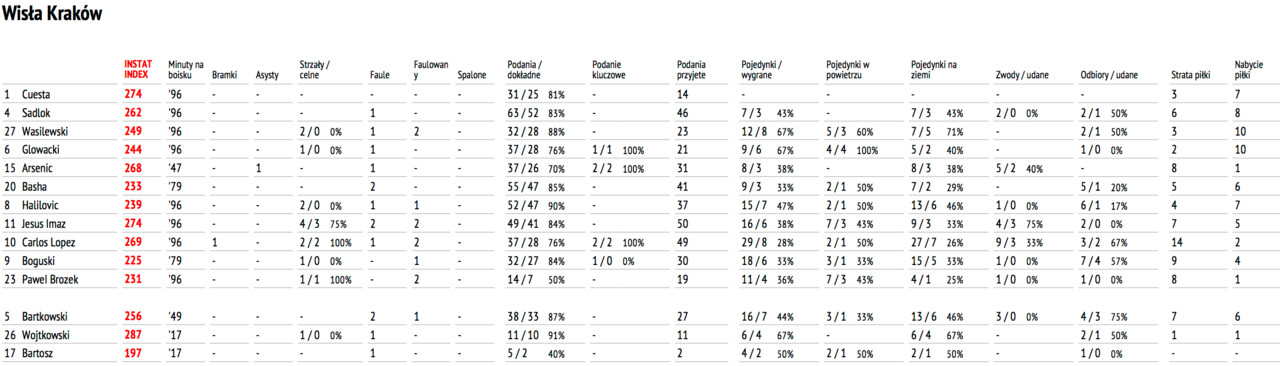Open the Minuty na boisku column header
This screenshot has height=366, width=1280.
(186, 69)
